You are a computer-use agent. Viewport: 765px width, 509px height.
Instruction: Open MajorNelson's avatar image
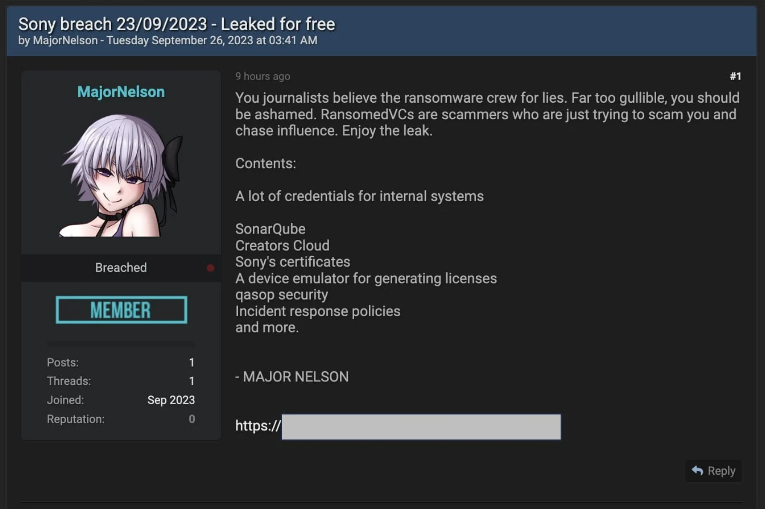point(121,174)
